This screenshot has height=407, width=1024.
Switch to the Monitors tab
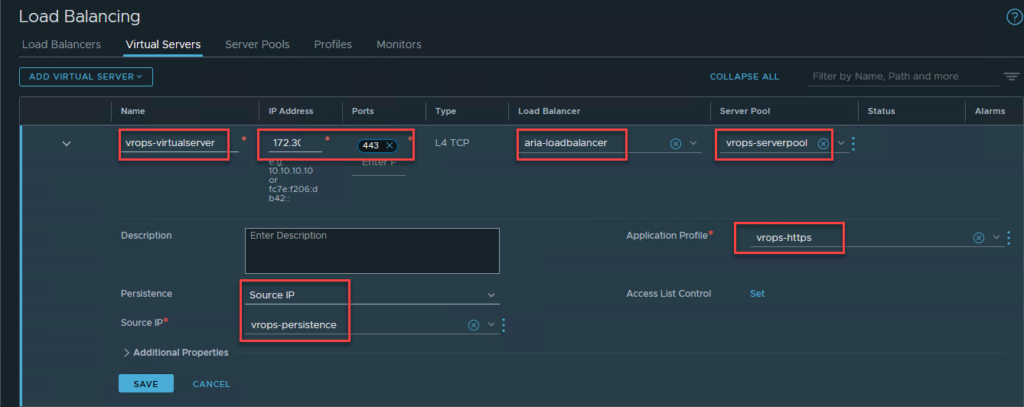coord(398,45)
